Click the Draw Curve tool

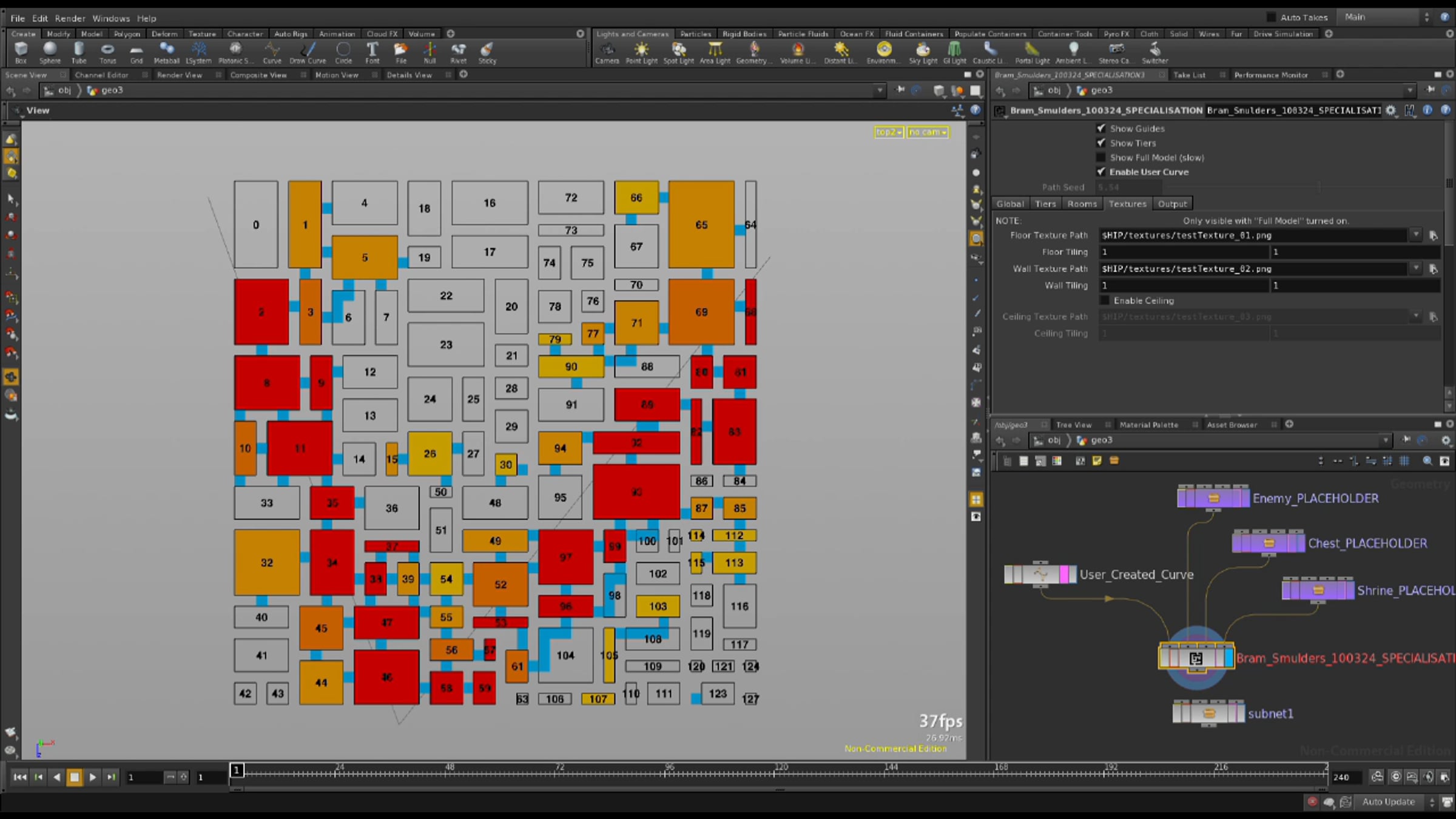(x=308, y=52)
